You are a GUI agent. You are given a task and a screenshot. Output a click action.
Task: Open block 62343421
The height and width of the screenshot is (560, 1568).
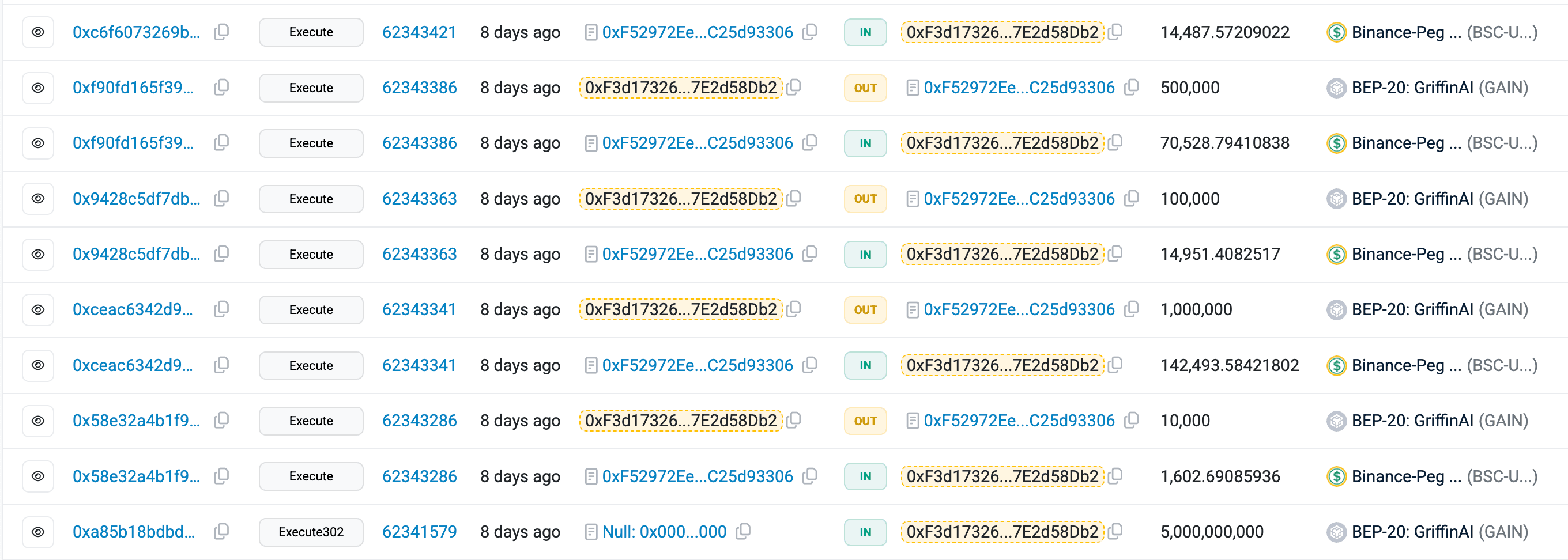coord(420,32)
